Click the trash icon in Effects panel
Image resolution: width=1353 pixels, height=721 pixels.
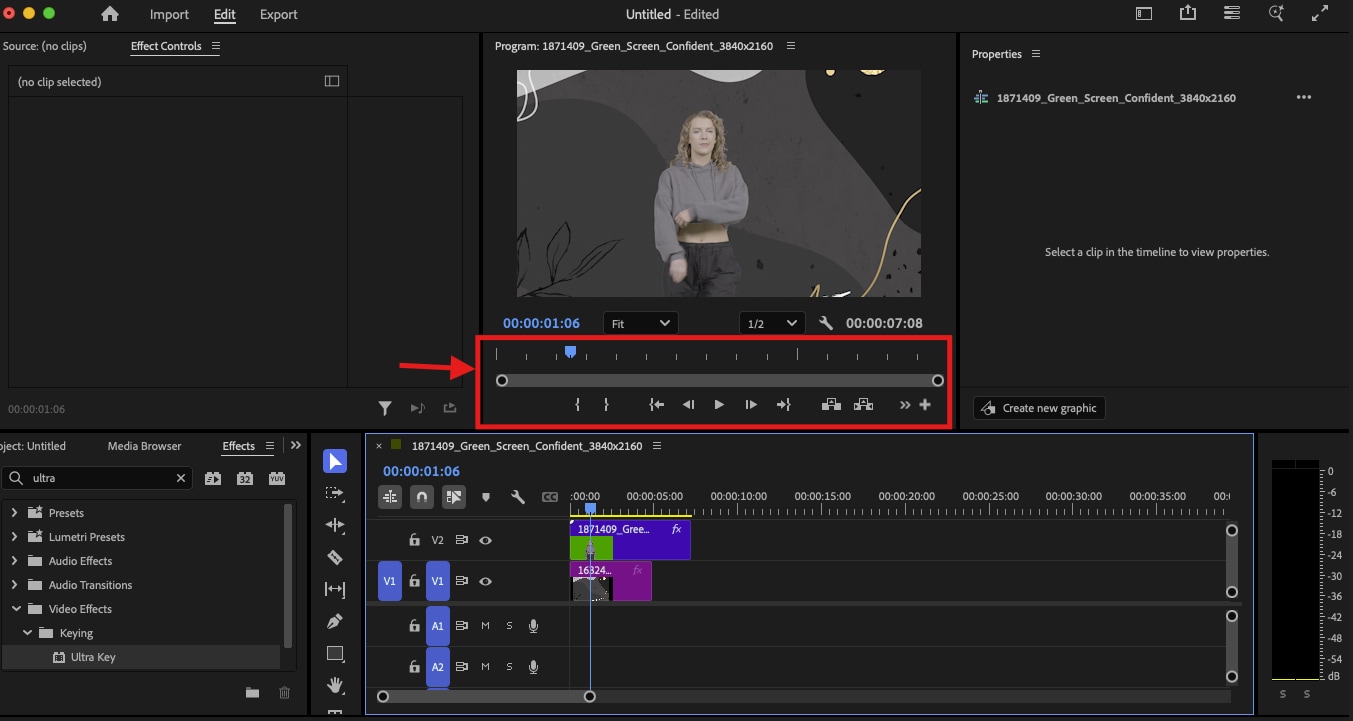[284, 693]
